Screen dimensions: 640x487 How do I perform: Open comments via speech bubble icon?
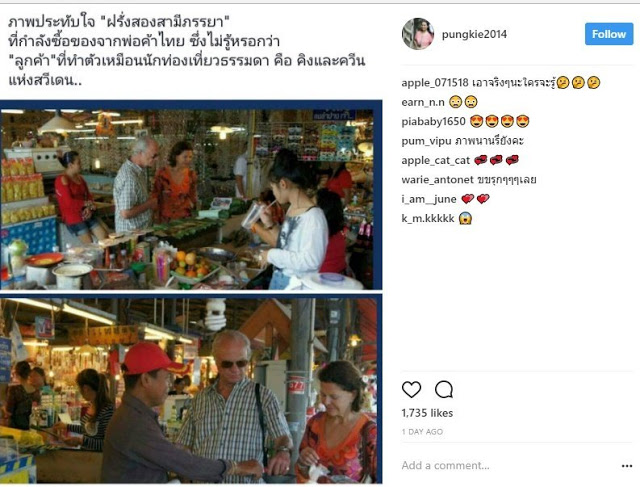pos(444,389)
